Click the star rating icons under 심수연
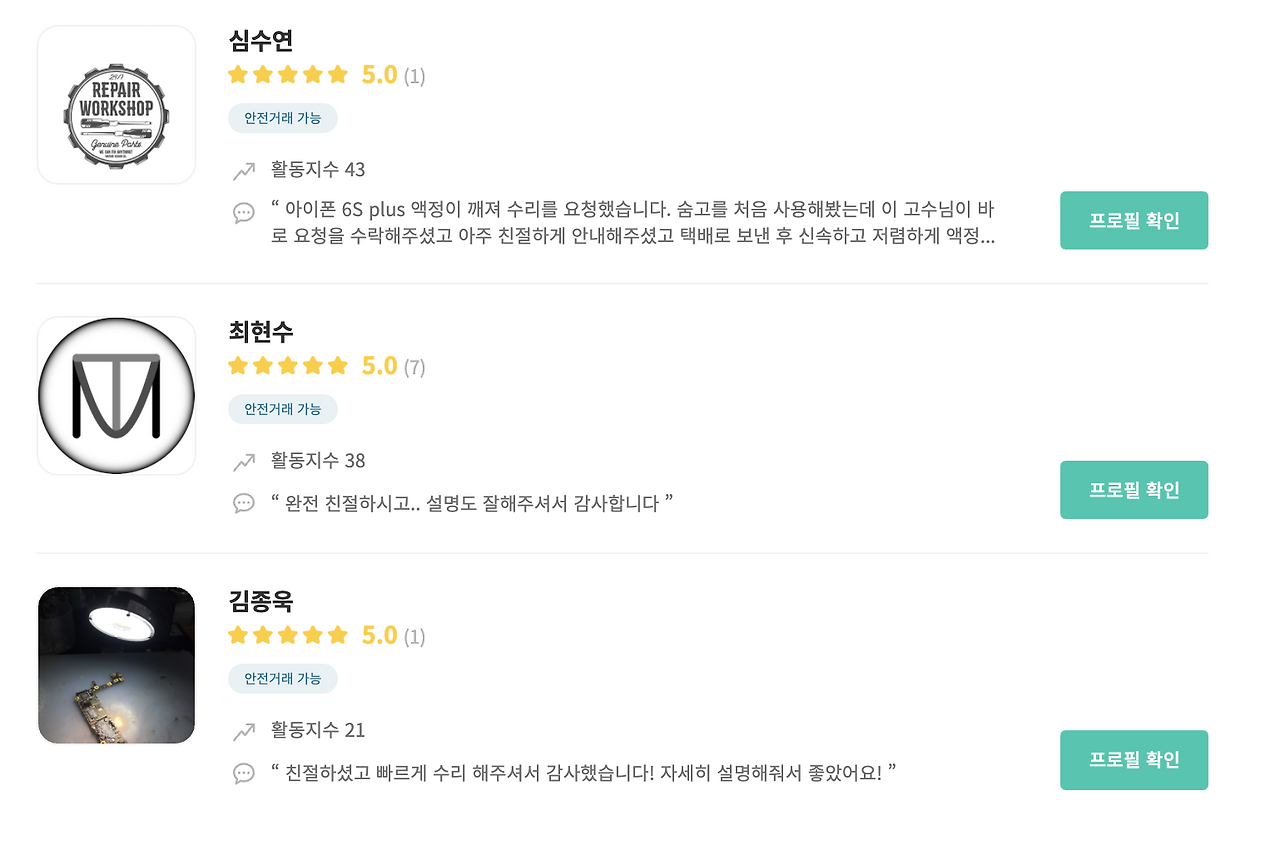 (x=288, y=75)
